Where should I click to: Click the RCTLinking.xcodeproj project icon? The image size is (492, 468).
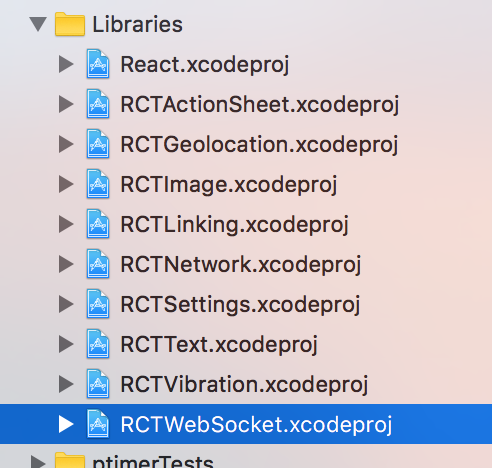(x=98, y=224)
